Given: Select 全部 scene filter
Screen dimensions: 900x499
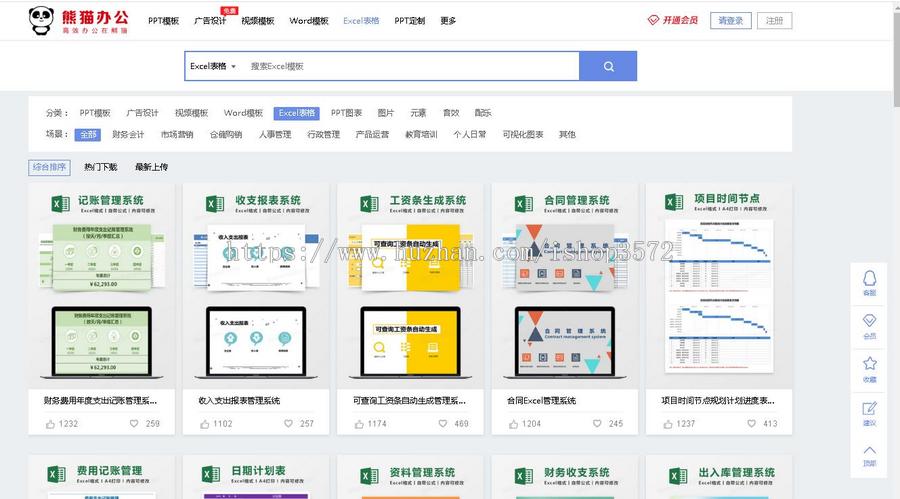Looking at the screenshot, I should 88,134.
